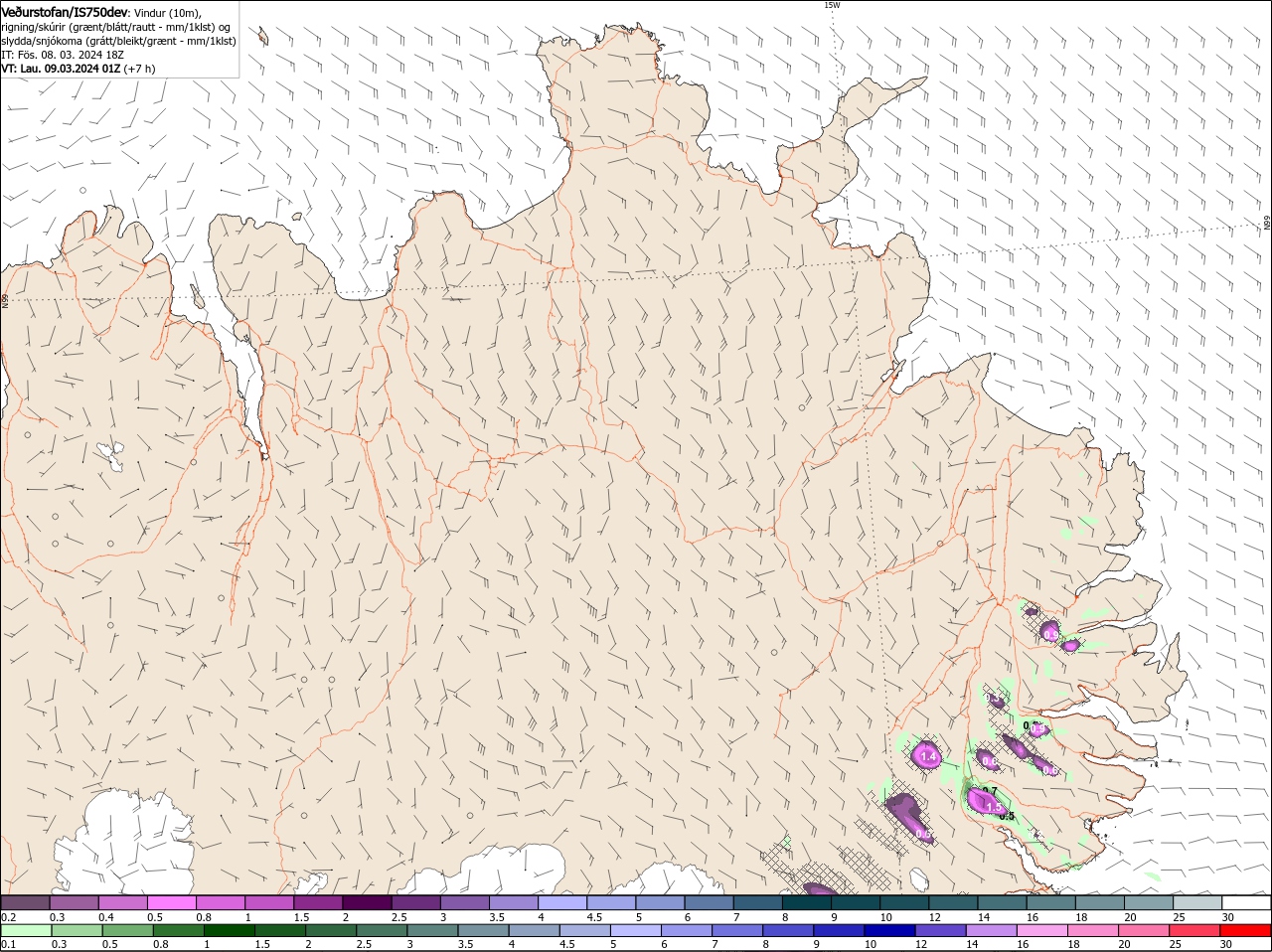Click the white last swatch in the upper legend
The image size is (1272, 952).
click(x=1246, y=903)
